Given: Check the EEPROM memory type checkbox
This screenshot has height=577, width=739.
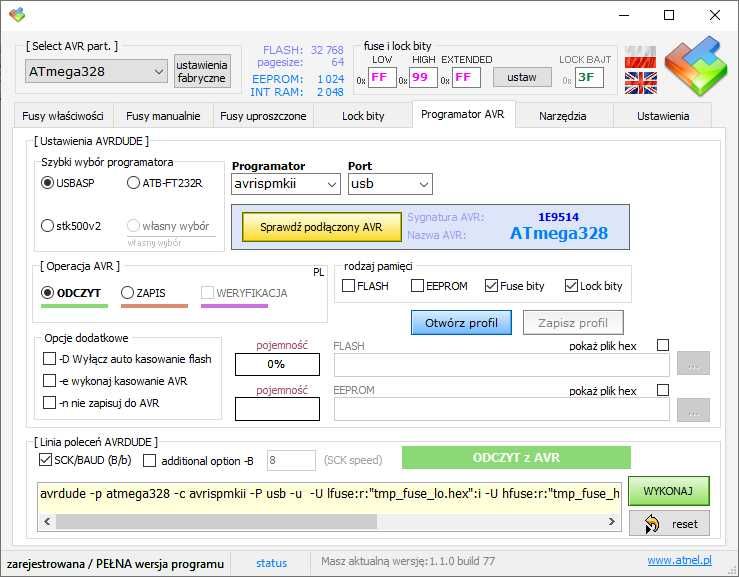Looking at the screenshot, I should pos(417,286).
